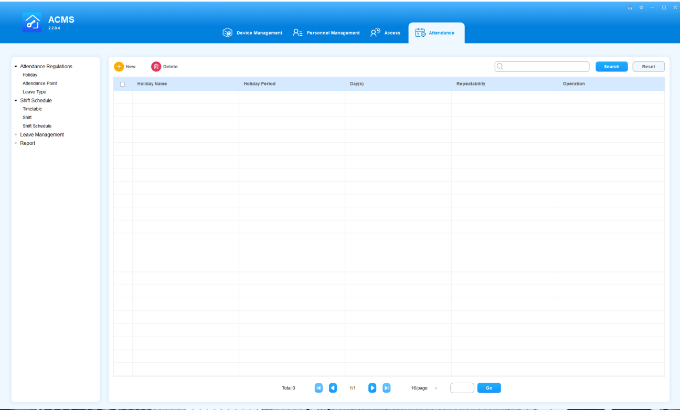Expand the Report tree node
680x410 pixels.
15,143
